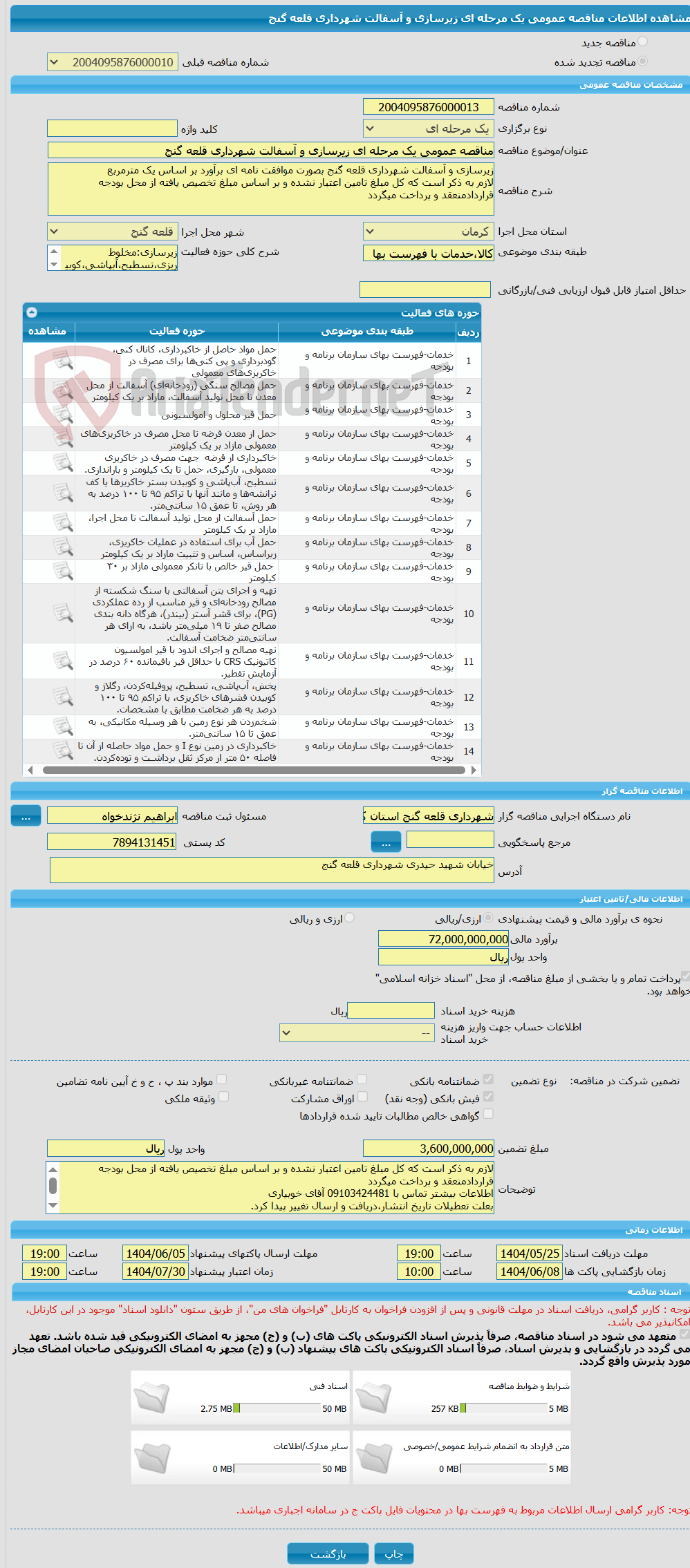This screenshot has height=1568, width=690.
Task: Click the بازگشت back button
Action: click(328, 1553)
